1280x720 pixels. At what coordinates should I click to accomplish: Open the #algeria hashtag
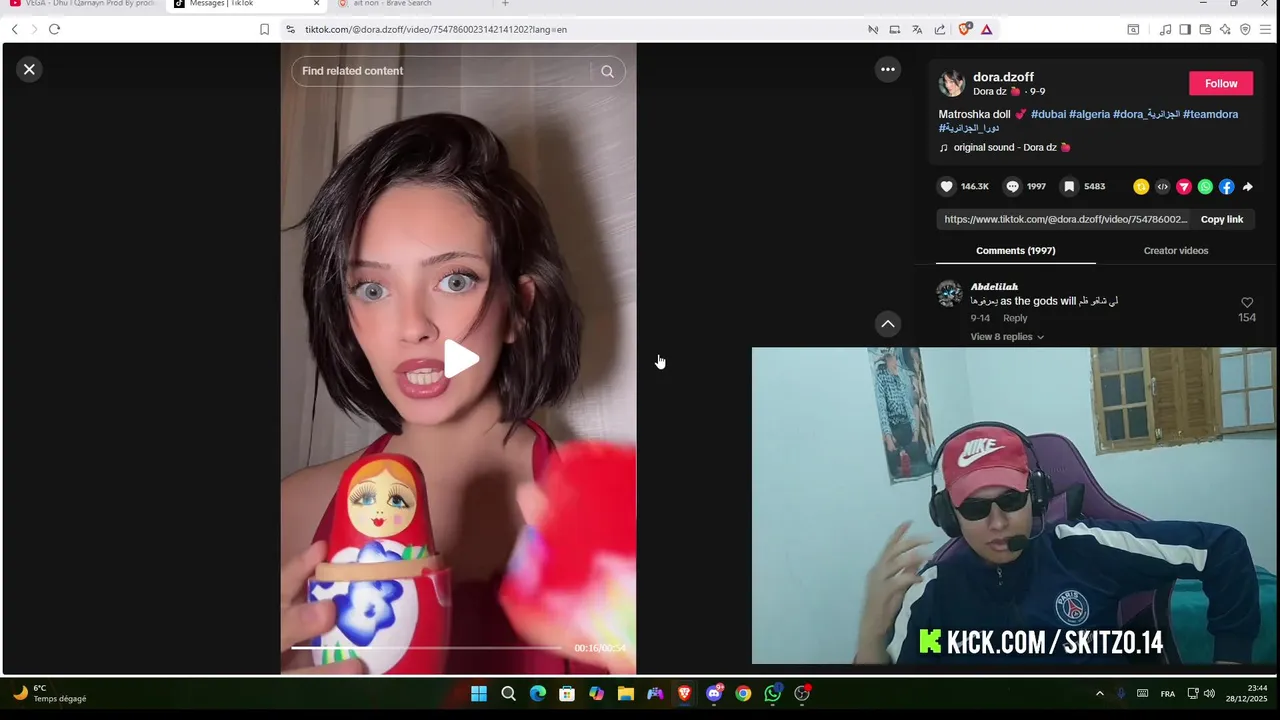[x=1089, y=114]
